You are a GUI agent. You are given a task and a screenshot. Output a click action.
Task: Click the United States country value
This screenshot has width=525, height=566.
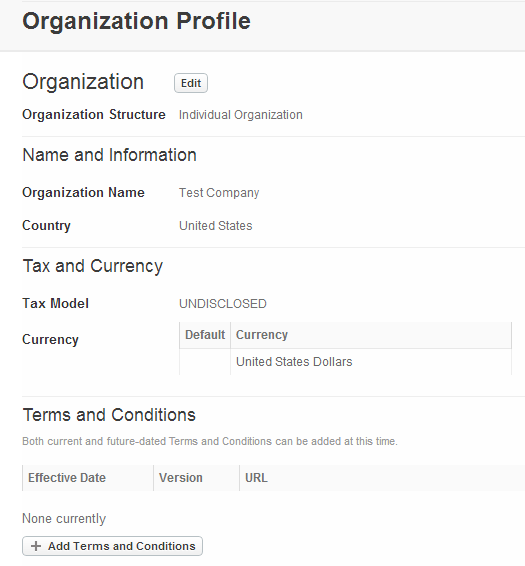coord(216,226)
